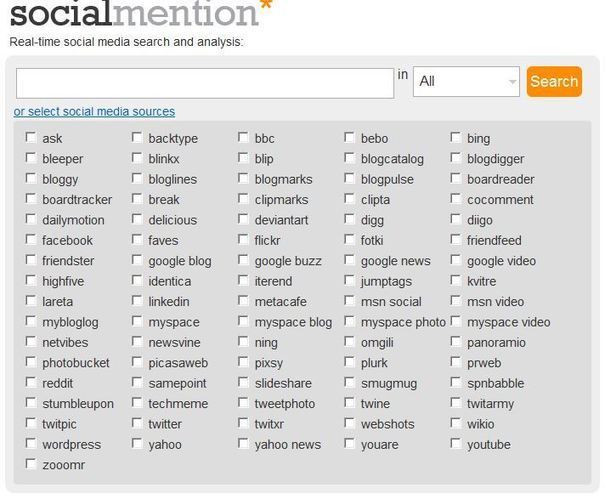This screenshot has height=499, width=605.
Task: Select the reddit checkbox
Action: pyautogui.click(x=31, y=382)
